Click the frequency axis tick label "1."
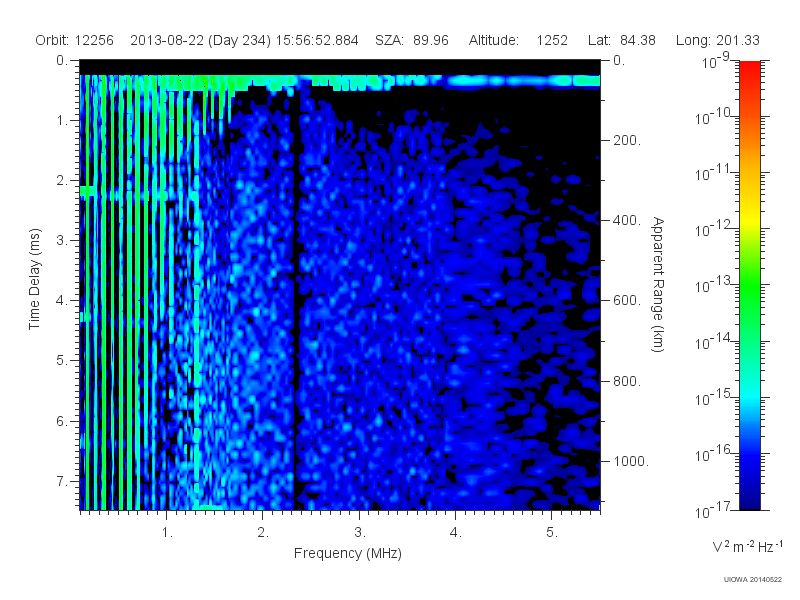This screenshot has width=800, height=600. pyautogui.click(x=167, y=533)
